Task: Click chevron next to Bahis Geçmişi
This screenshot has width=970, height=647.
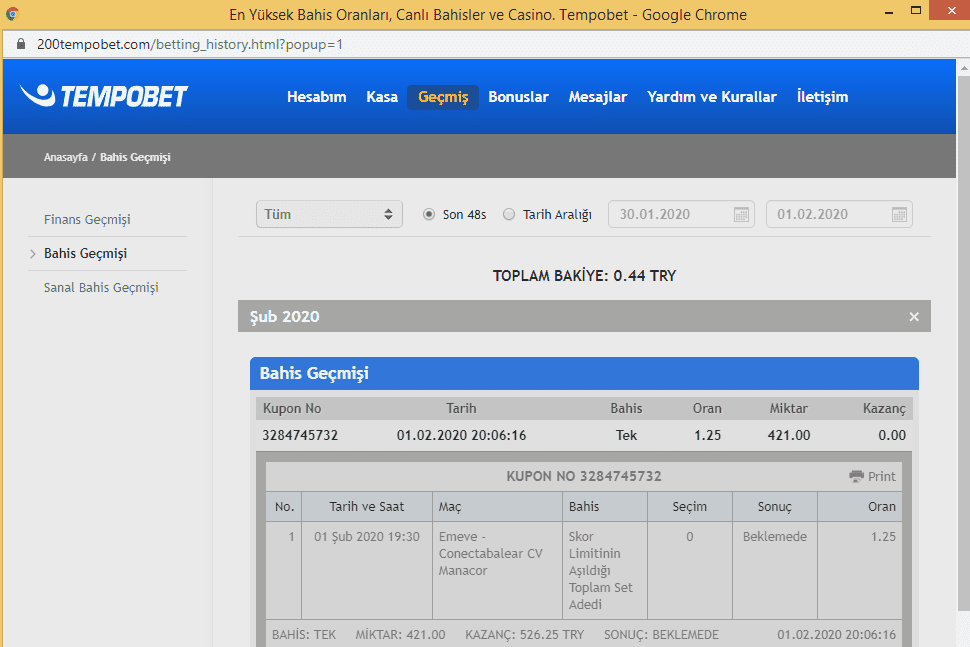Action: (x=33, y=254)
